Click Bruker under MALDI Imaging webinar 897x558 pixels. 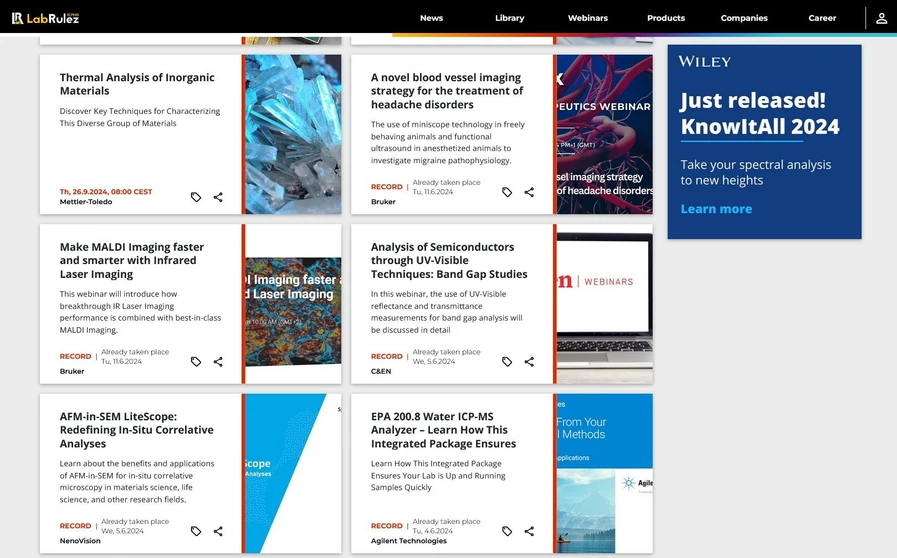[x=72, y=371]
